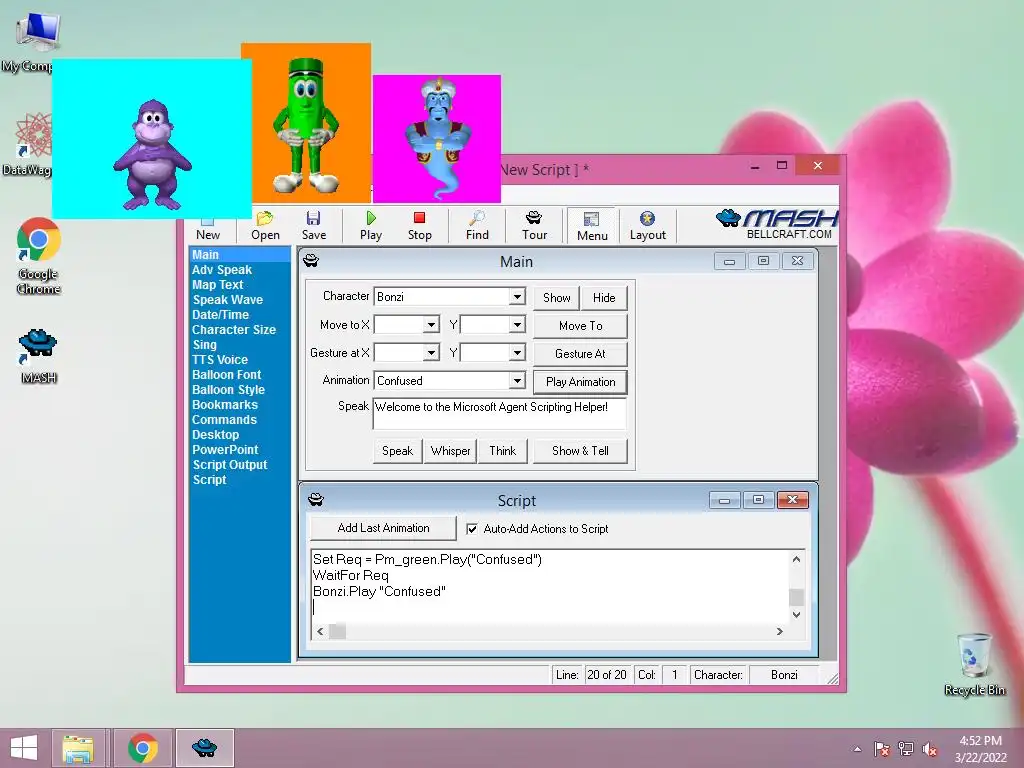Image resolution: width=1024 pixels, height=768 pixels.
Task: Start the Tour from the toolbar
Action: (534, 226)
